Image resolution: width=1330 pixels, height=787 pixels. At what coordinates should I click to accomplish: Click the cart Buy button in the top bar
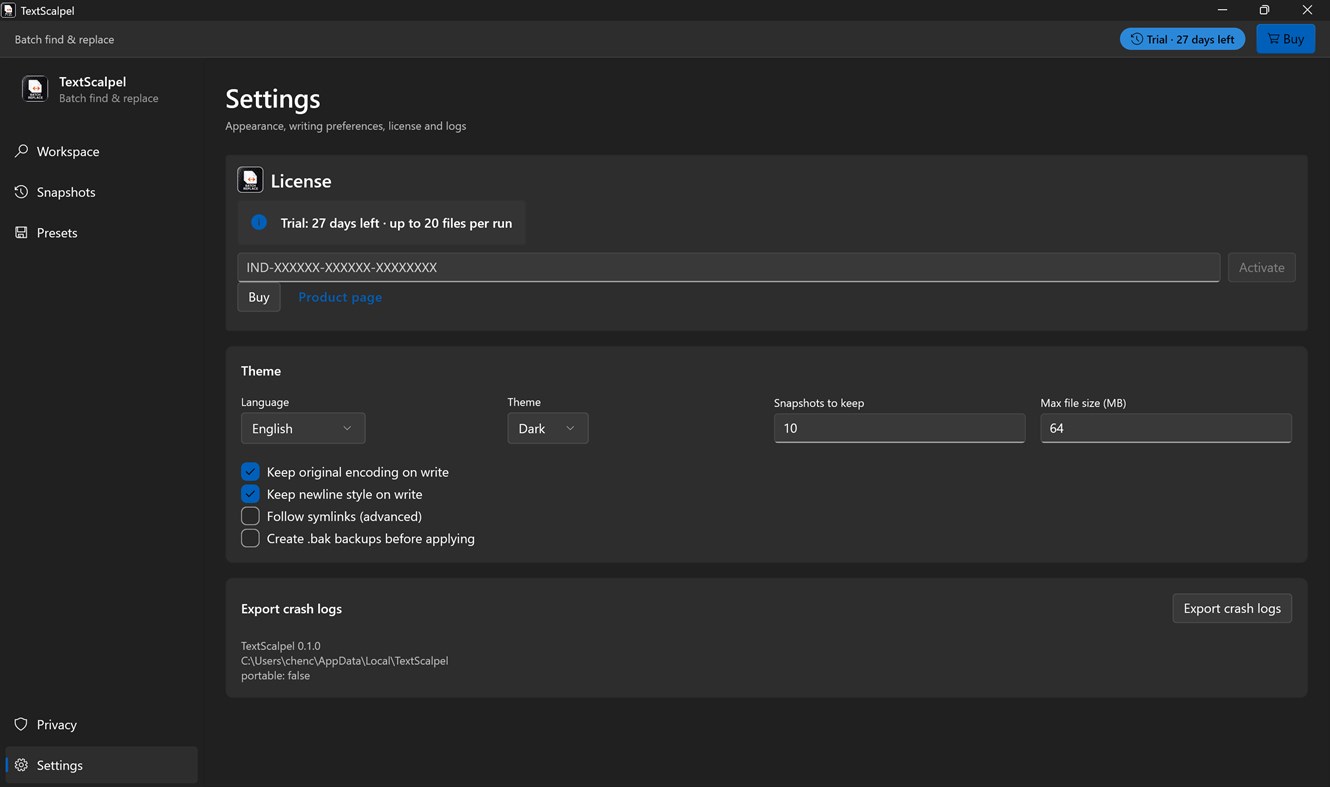click(1285, 39)
